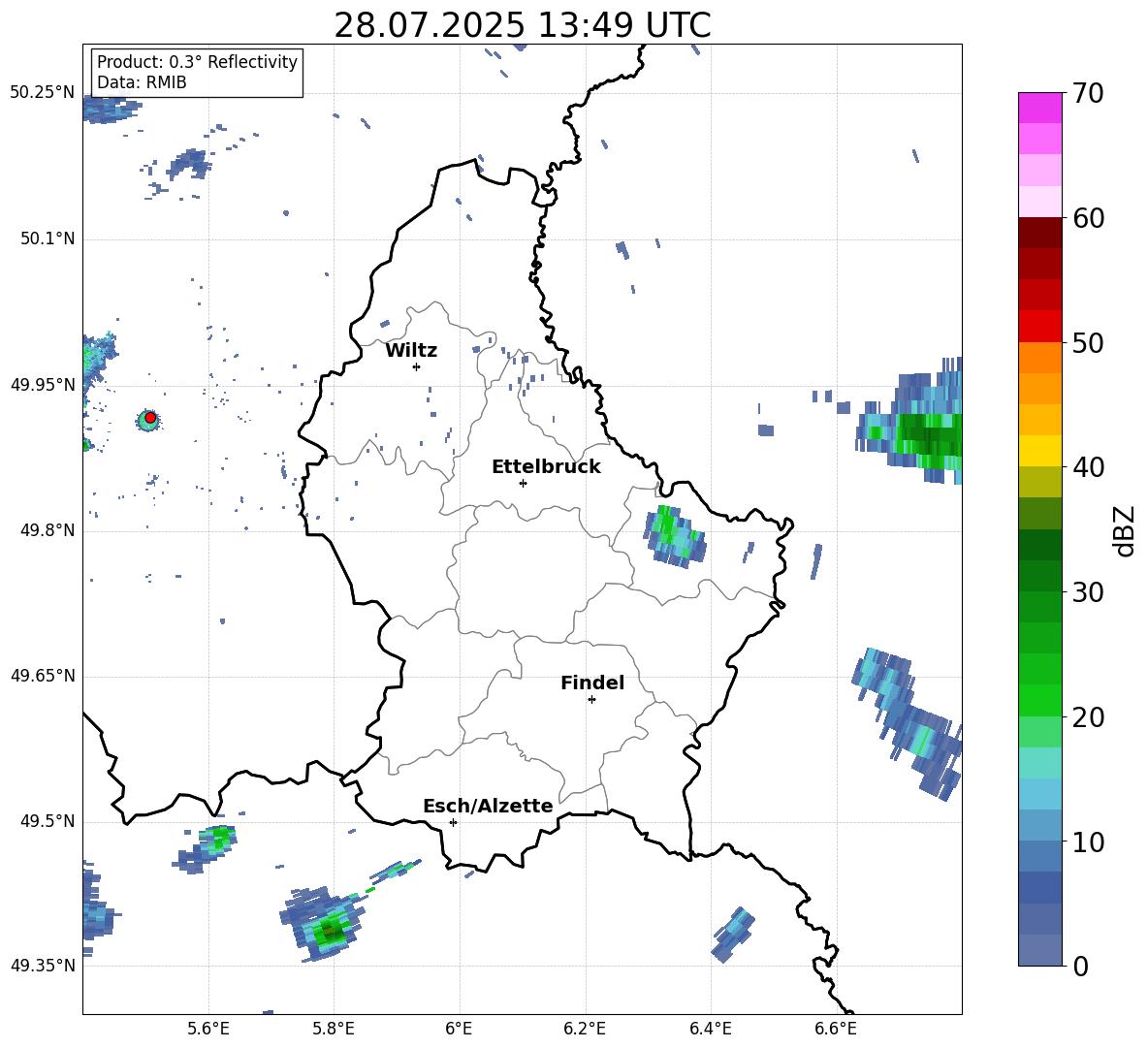Click the 6.4°E longitude label
1148x1048 pixels.
(710, 1029)
